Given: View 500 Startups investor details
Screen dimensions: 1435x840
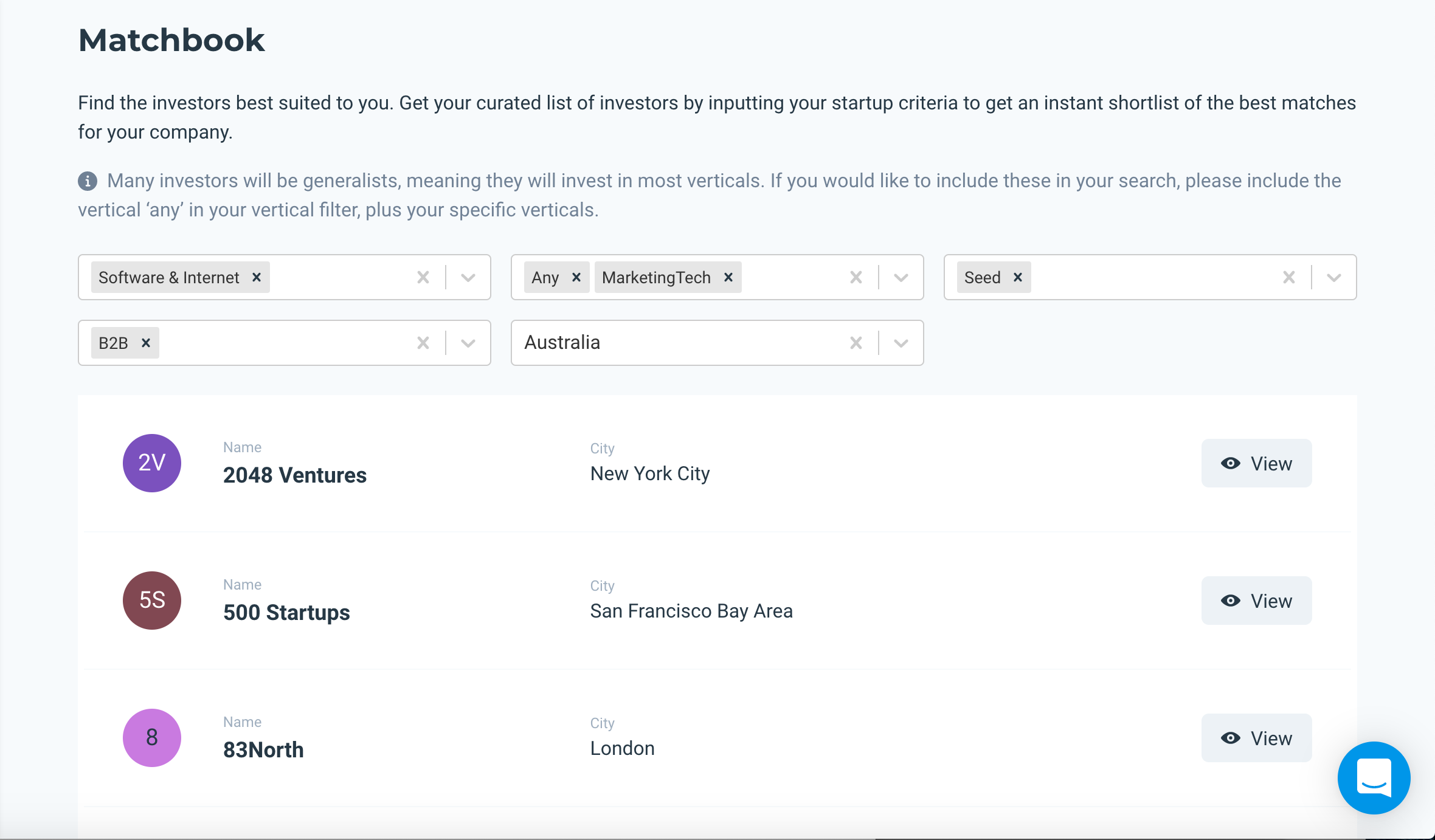Looking at the screenshot, I should pos(1256,601).
